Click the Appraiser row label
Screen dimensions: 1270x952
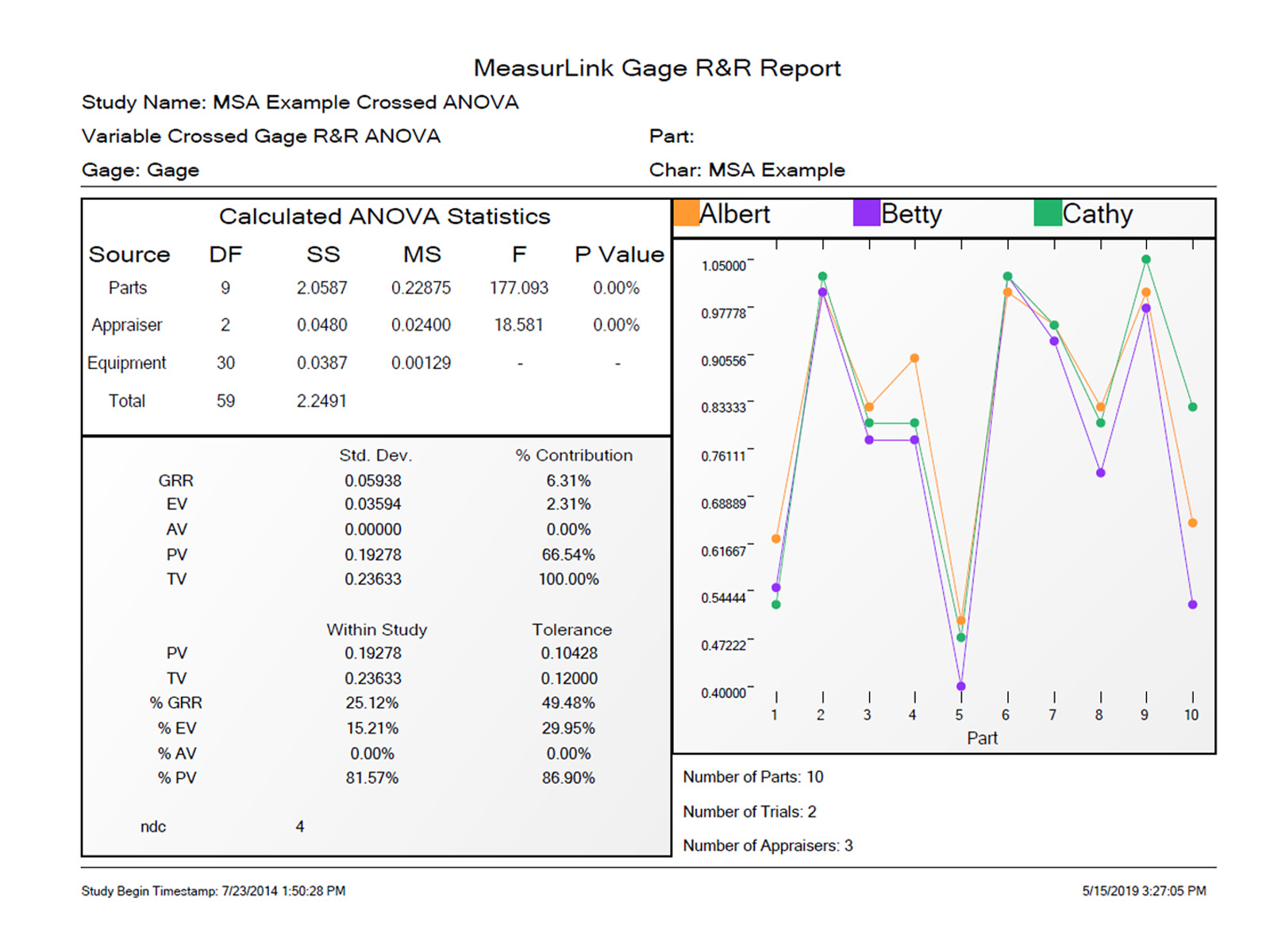click(127, 325)
